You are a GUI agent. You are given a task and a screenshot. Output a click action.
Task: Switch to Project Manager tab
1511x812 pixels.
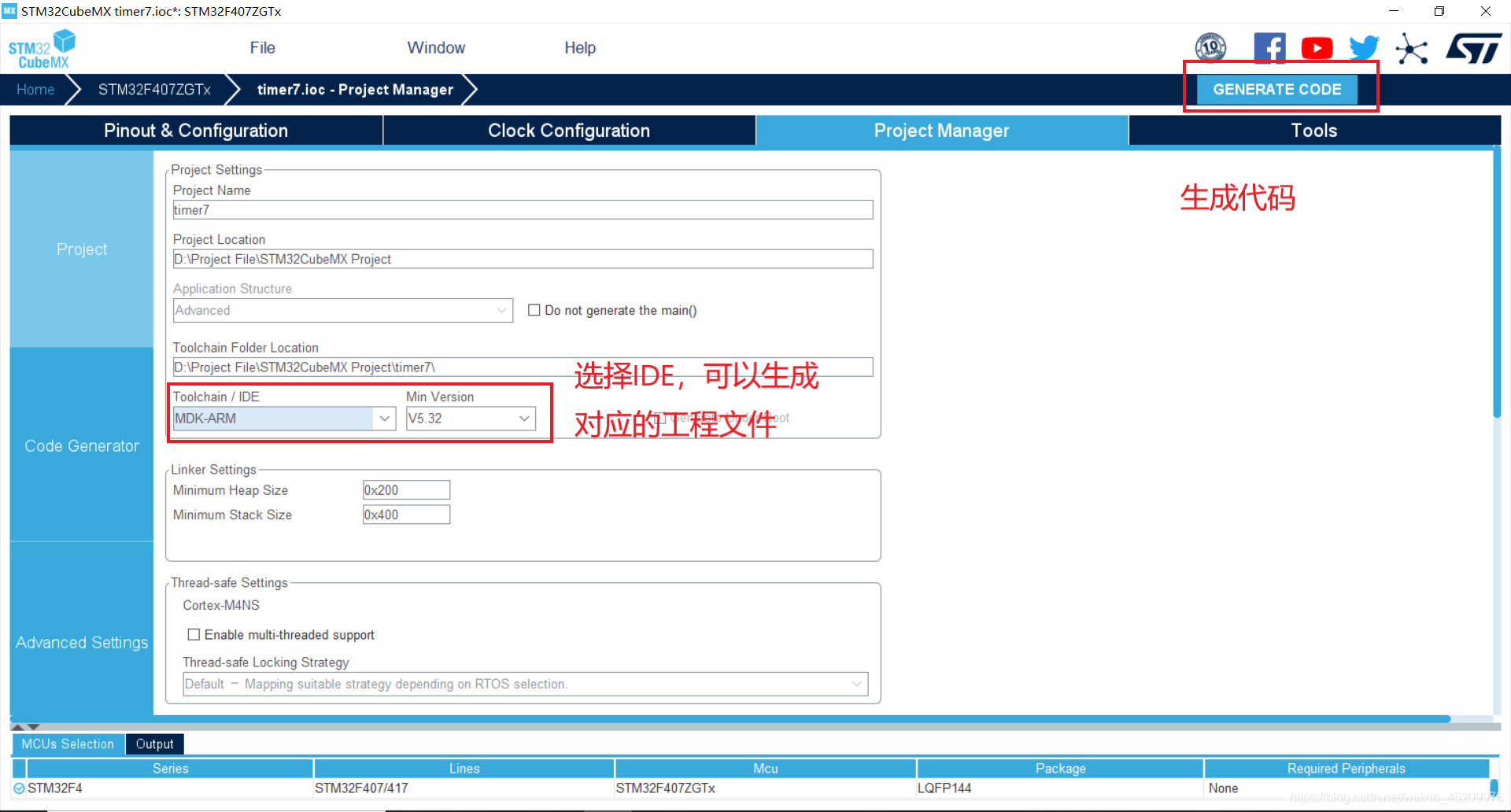point(942,131)
